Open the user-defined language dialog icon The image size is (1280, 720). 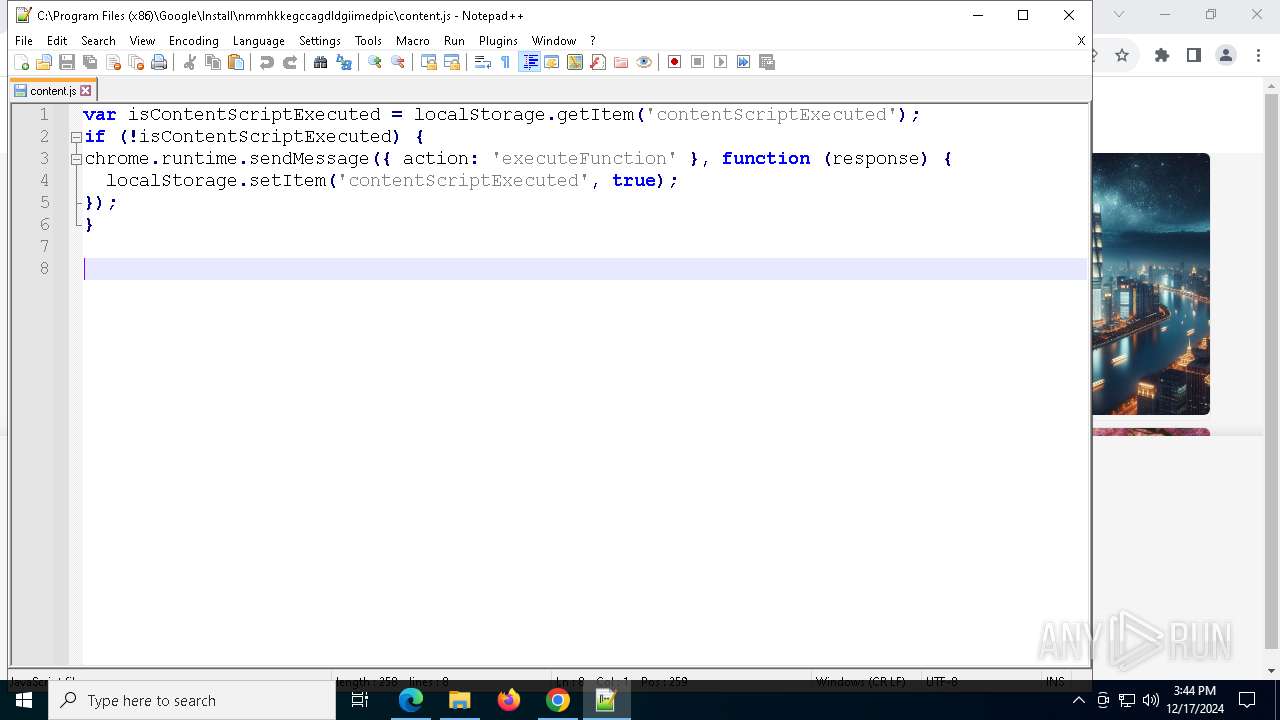(x=552, y=62)
